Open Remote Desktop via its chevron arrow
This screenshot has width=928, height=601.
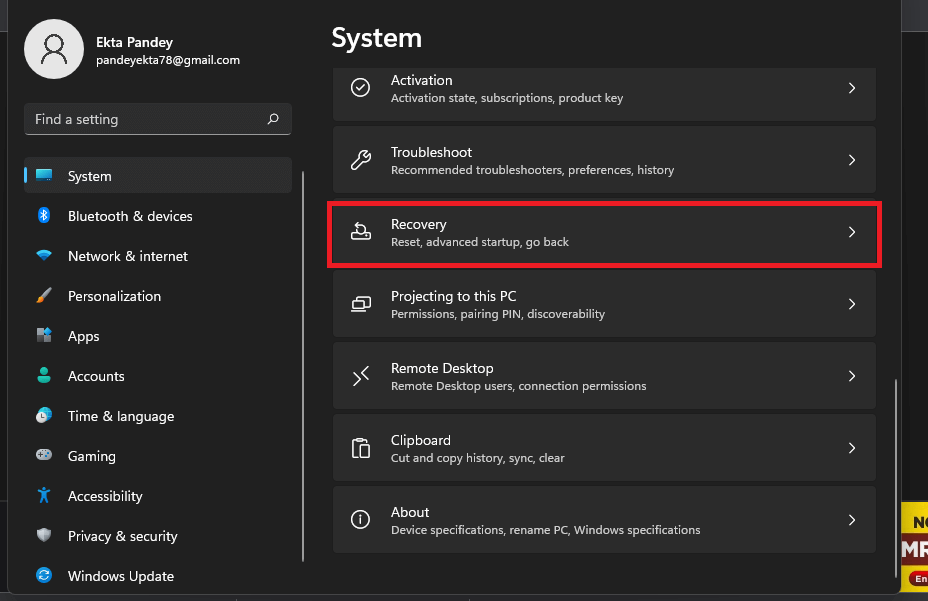point(852,376)
